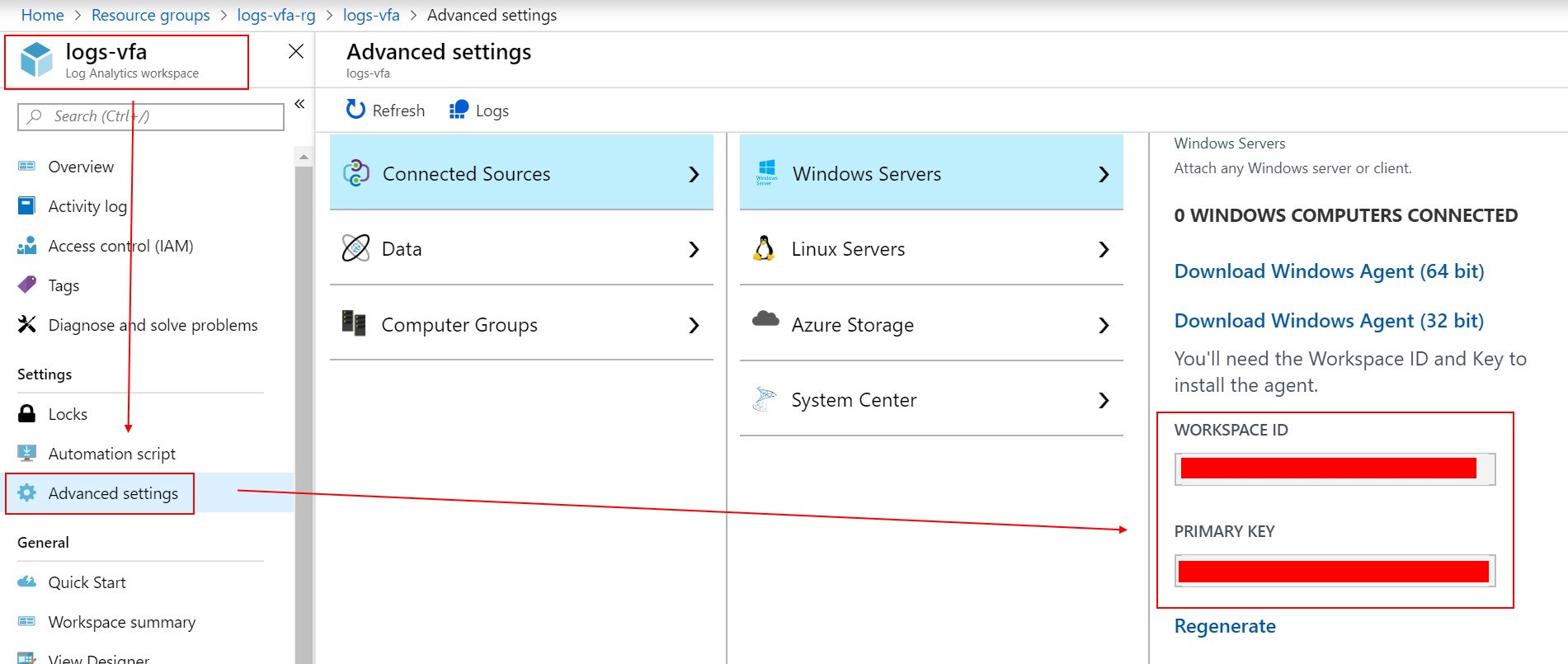Viewport: 1568px width, 664px height.
Task: Open the Overview menu item
Action: click(81, 167)
